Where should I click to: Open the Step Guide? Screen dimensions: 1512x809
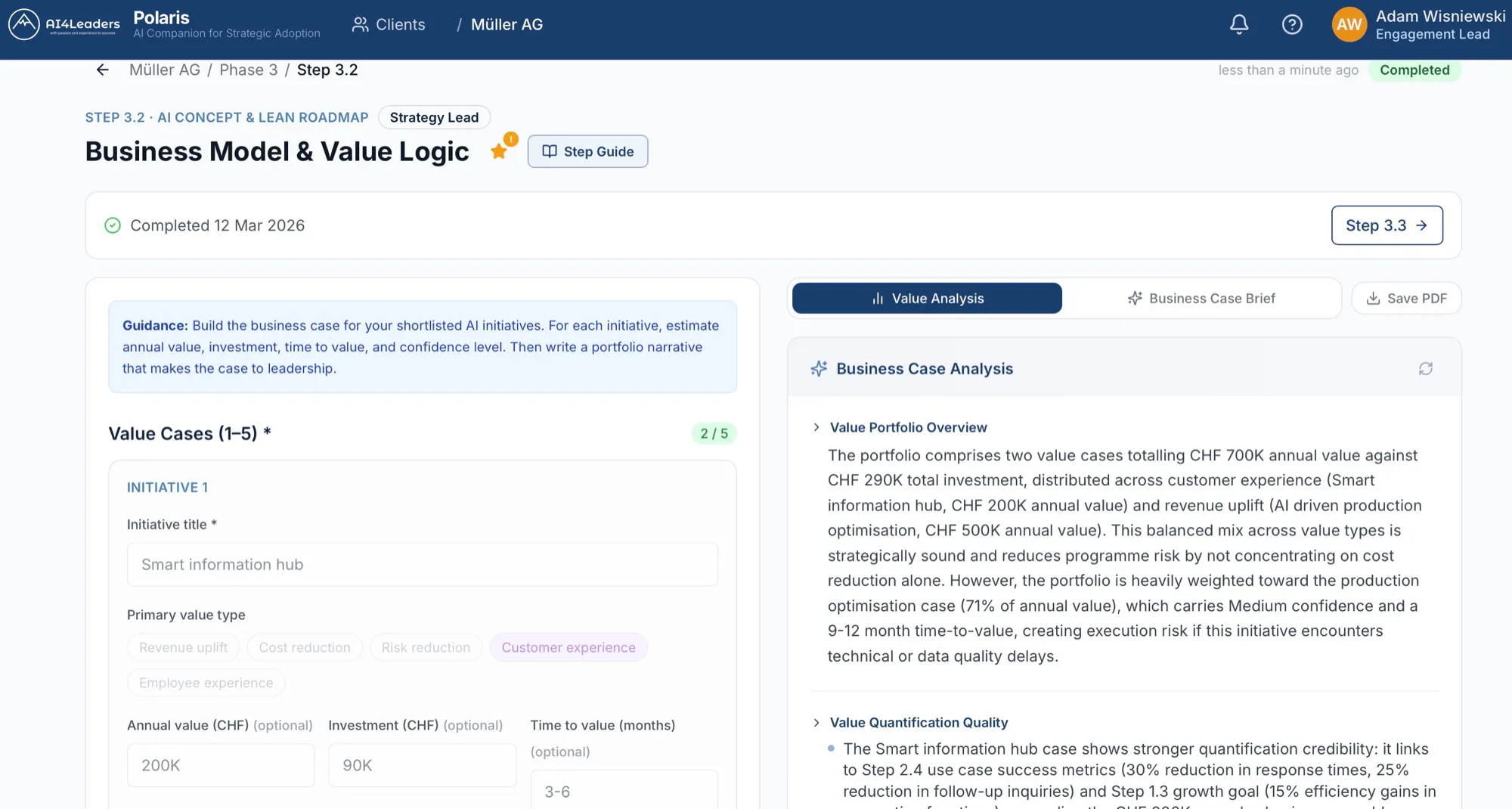(587, 151)
